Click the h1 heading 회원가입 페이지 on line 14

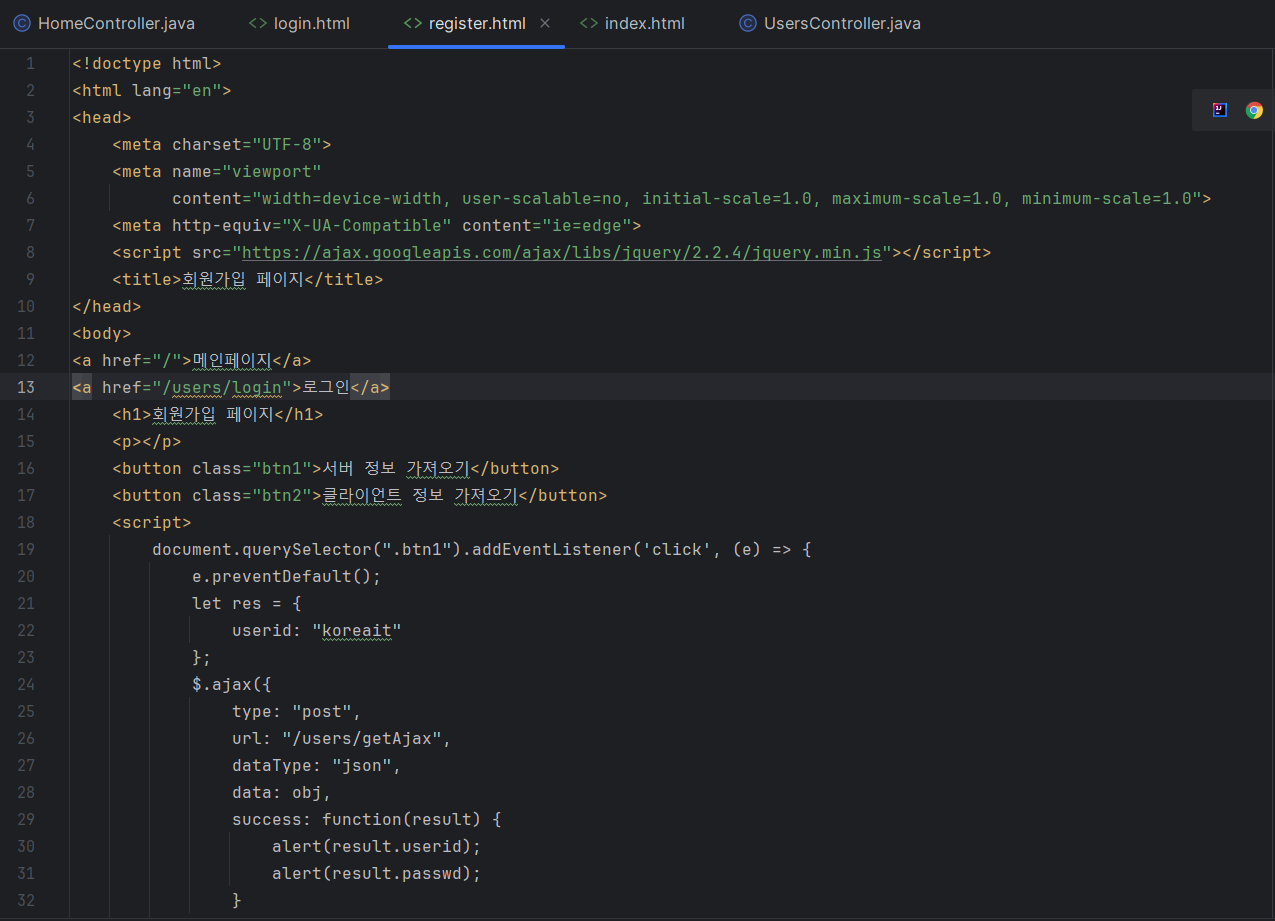212,415
